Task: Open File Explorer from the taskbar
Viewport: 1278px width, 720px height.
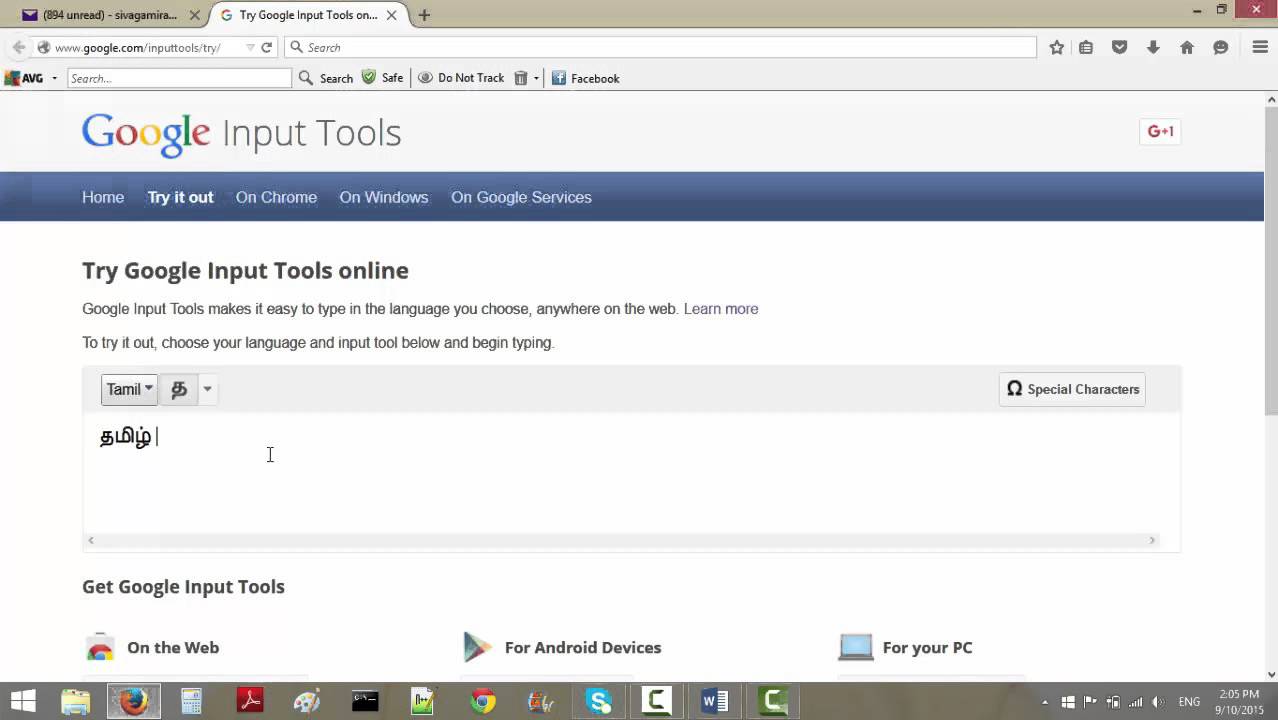Action: pos(76,701)
